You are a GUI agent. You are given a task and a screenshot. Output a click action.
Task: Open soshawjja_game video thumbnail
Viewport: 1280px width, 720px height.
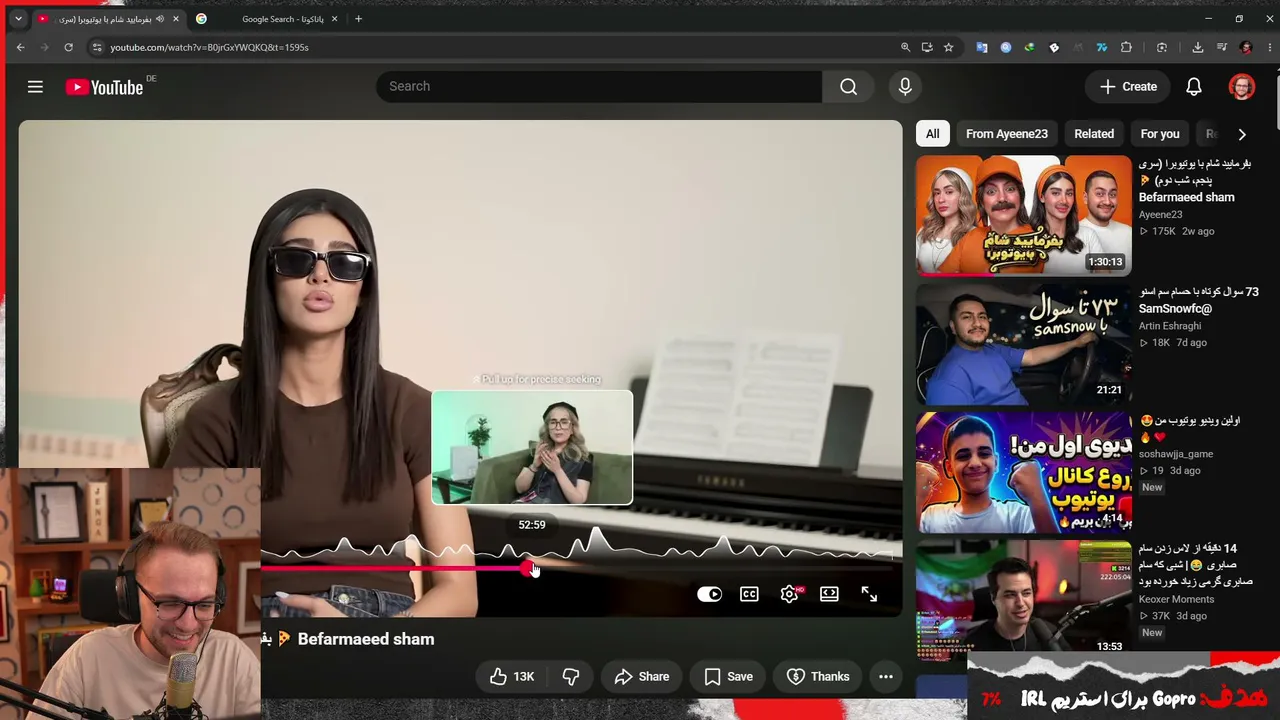point(1024,472)
